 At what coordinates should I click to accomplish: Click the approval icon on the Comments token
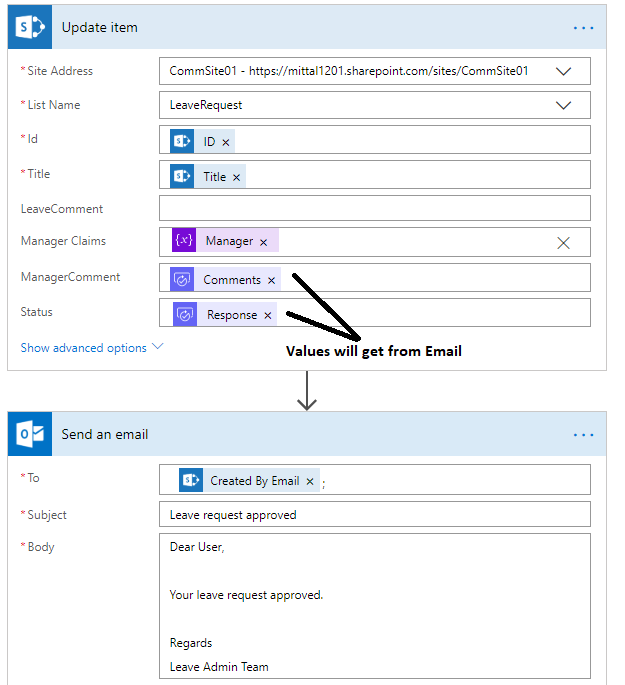point(182,279)
